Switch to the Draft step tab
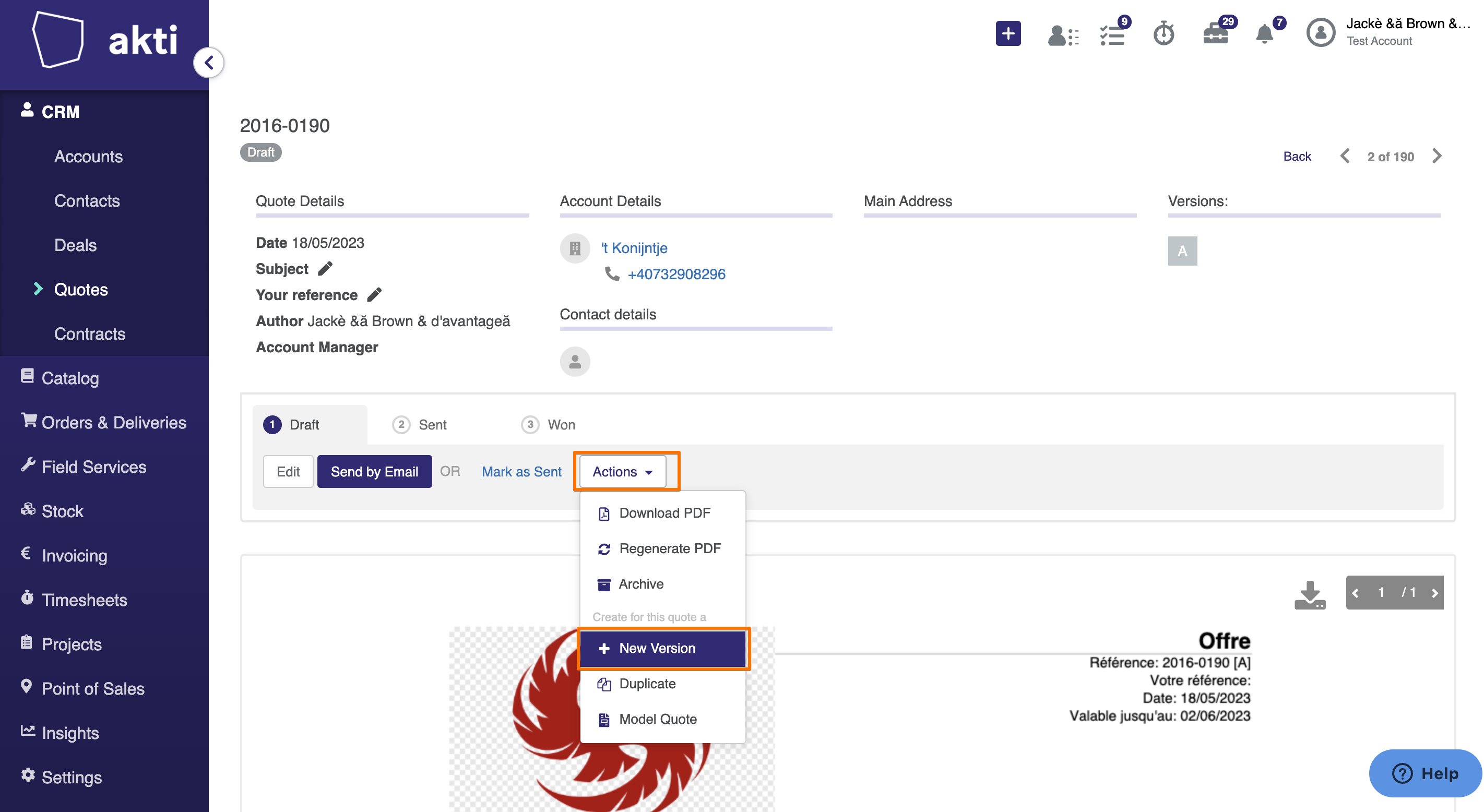 tap(310, 424)
